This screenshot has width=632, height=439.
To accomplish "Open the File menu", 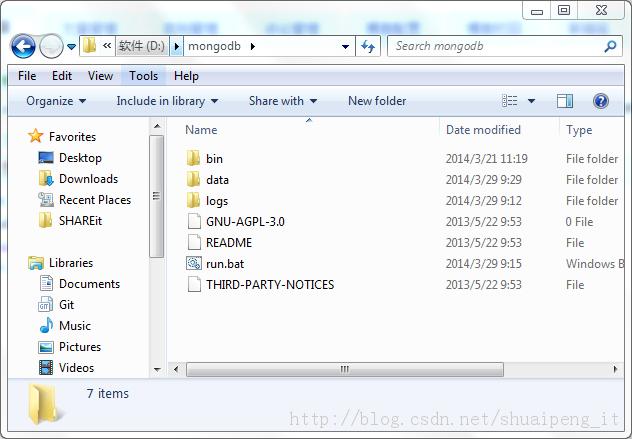I will (x=27, y=76).
